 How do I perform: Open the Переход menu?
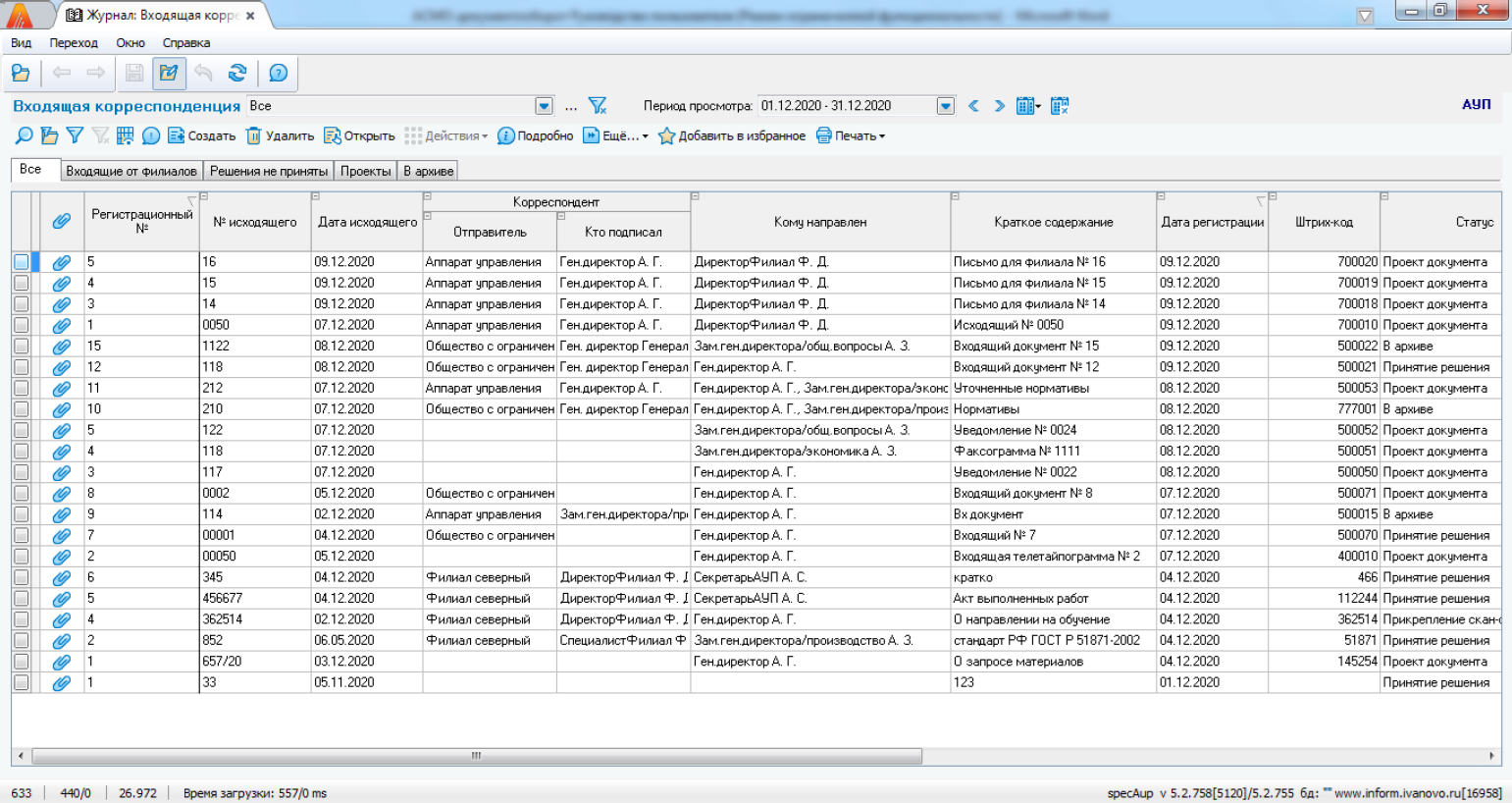(x=74, y=43)
